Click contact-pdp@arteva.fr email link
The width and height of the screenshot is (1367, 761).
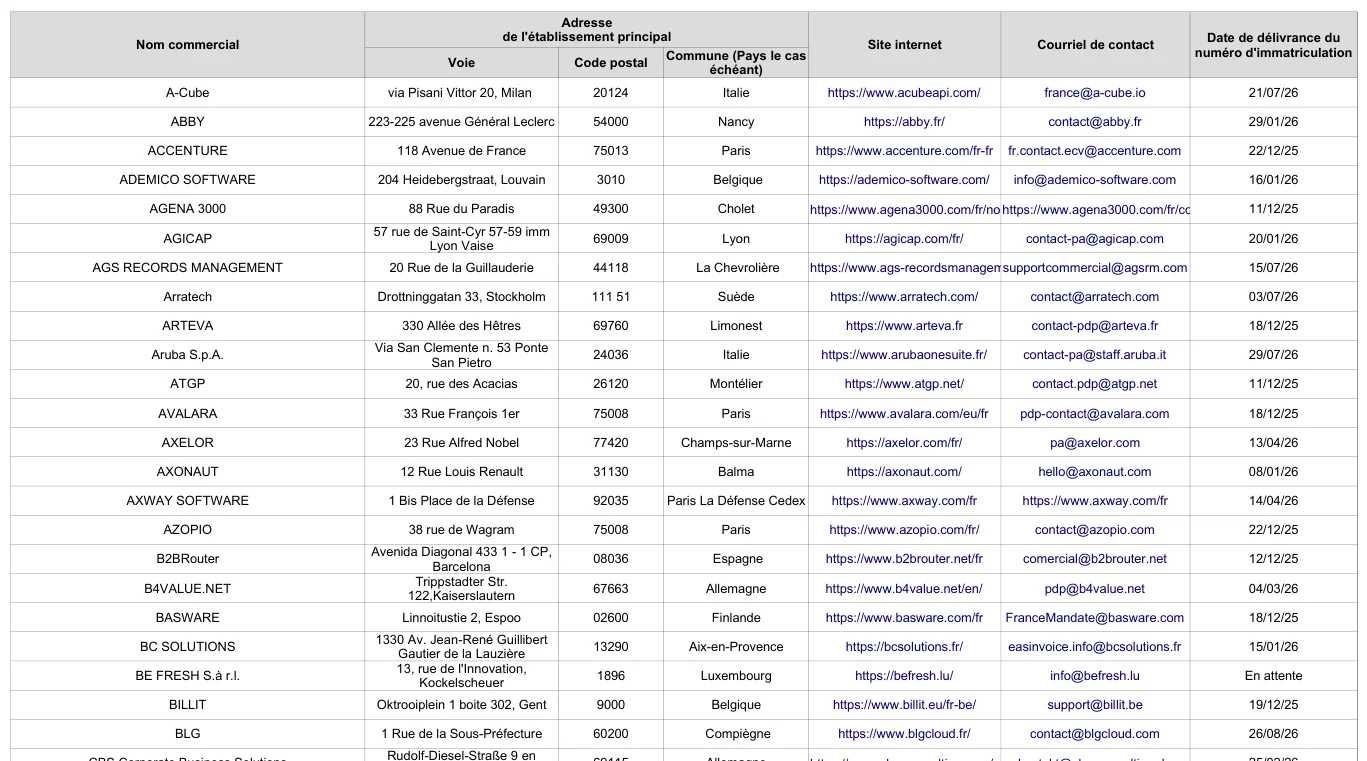point(1095,326)
